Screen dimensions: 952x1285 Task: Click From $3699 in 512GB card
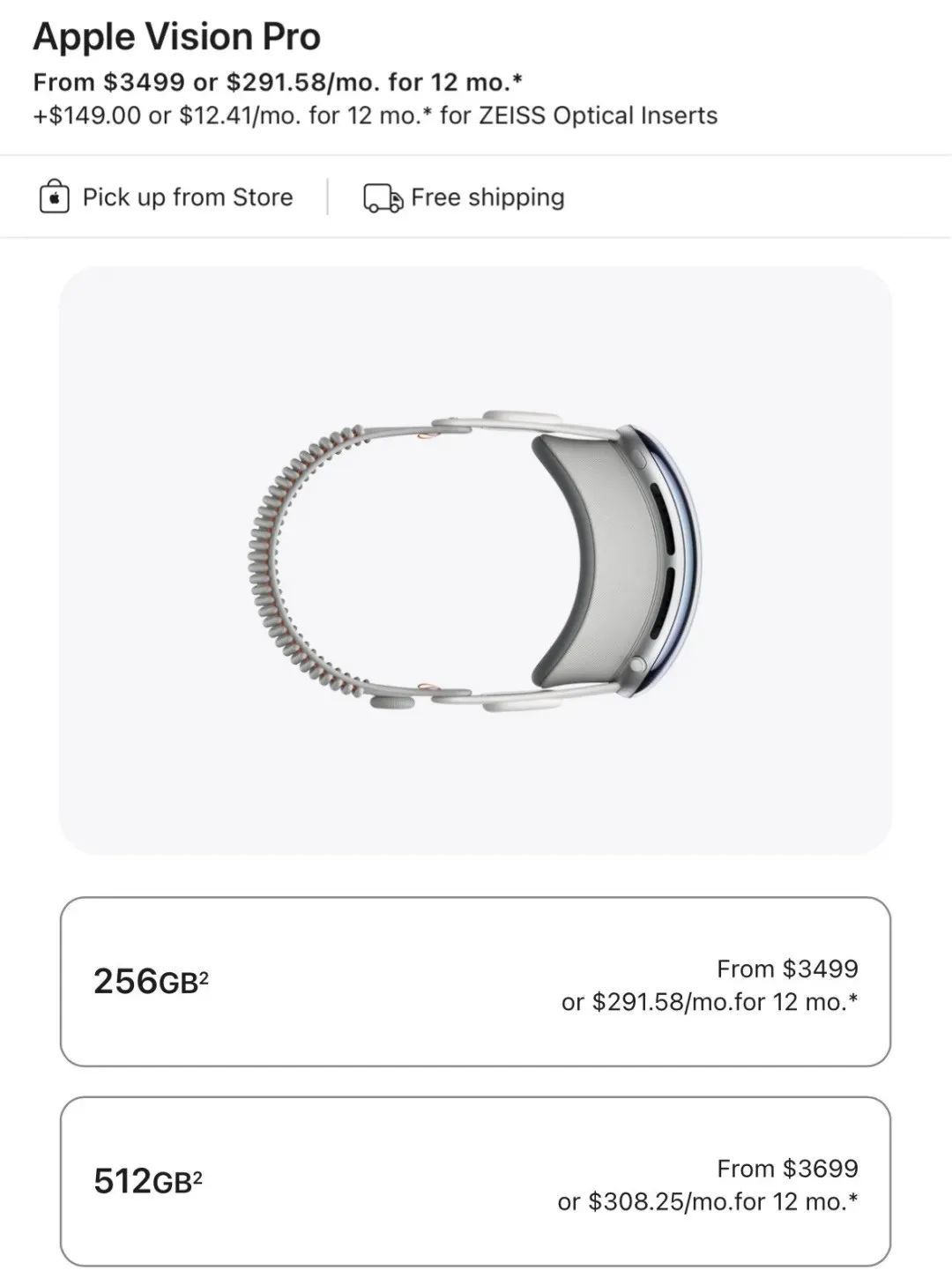pos(787,1169)
